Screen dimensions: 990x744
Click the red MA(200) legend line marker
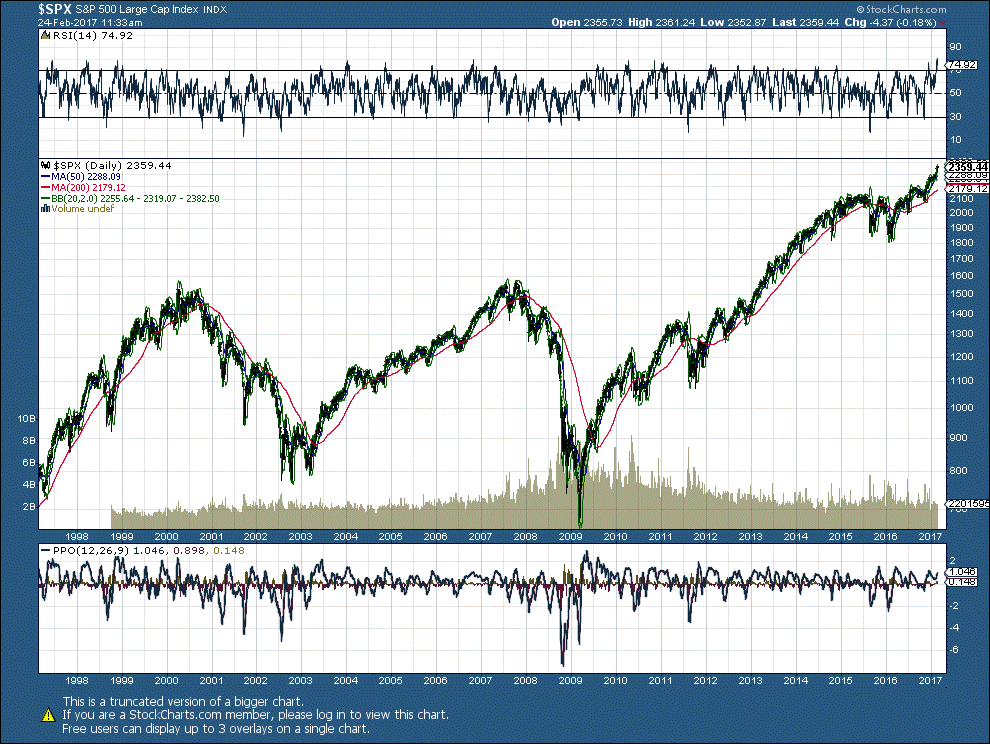pos(45,188)
